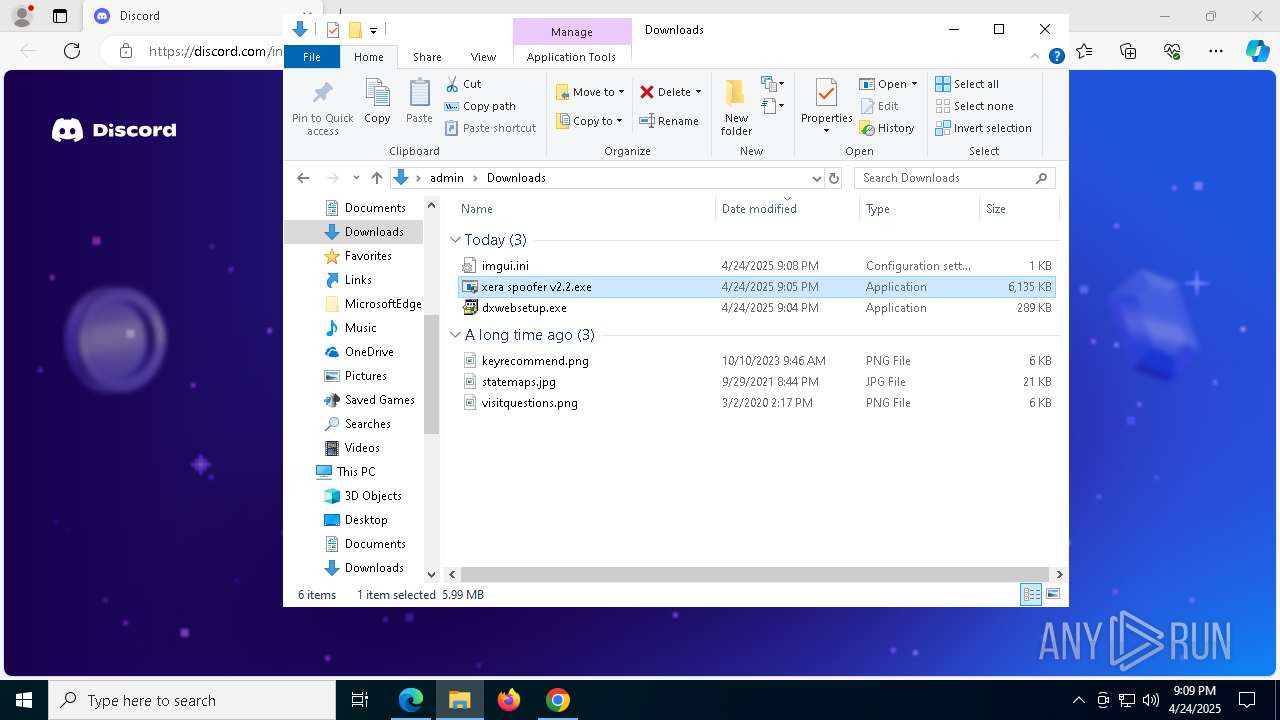The width and height of the screenshot is (1280, 720).
Task: Collapse the Today (3) group
Action: tap(455, 240)
